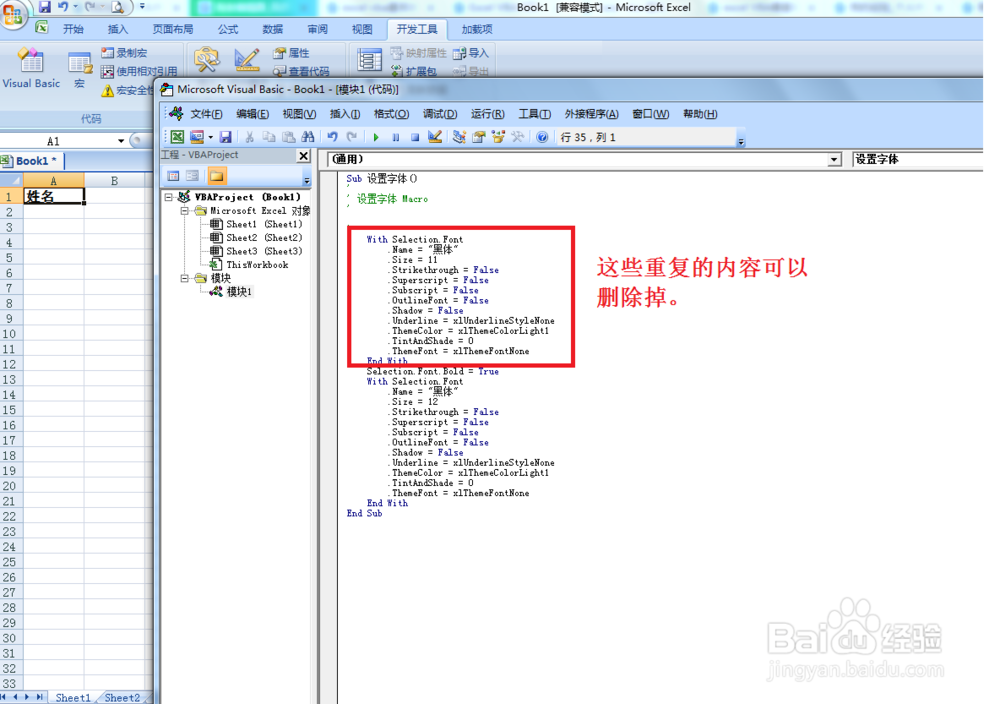Click 录制宏 in the Excel ribbon
The height and width of the screenshot is (704, 1000).
(x=124, y=53)
